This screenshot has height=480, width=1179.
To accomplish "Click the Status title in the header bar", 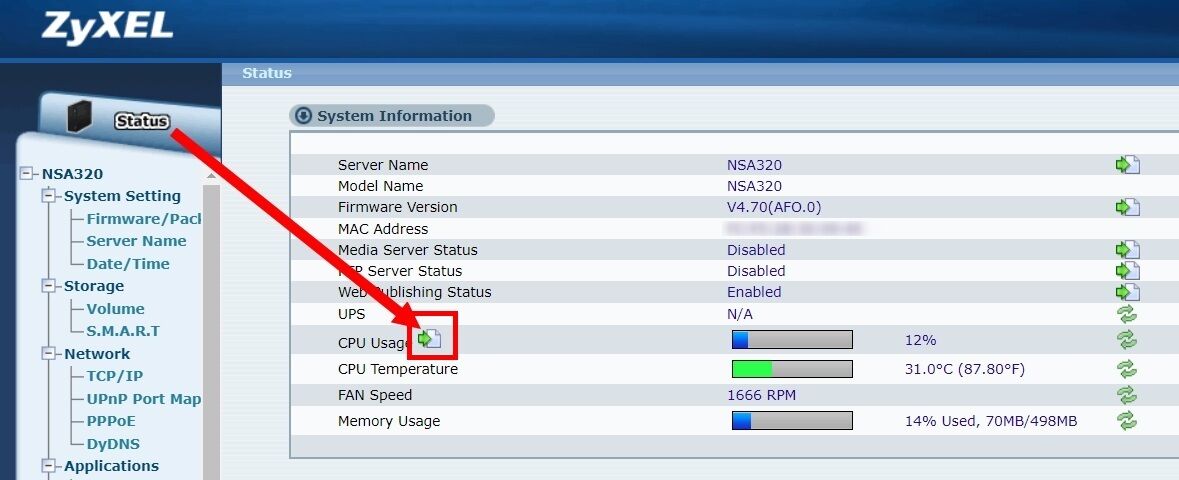I will [267, 73].
